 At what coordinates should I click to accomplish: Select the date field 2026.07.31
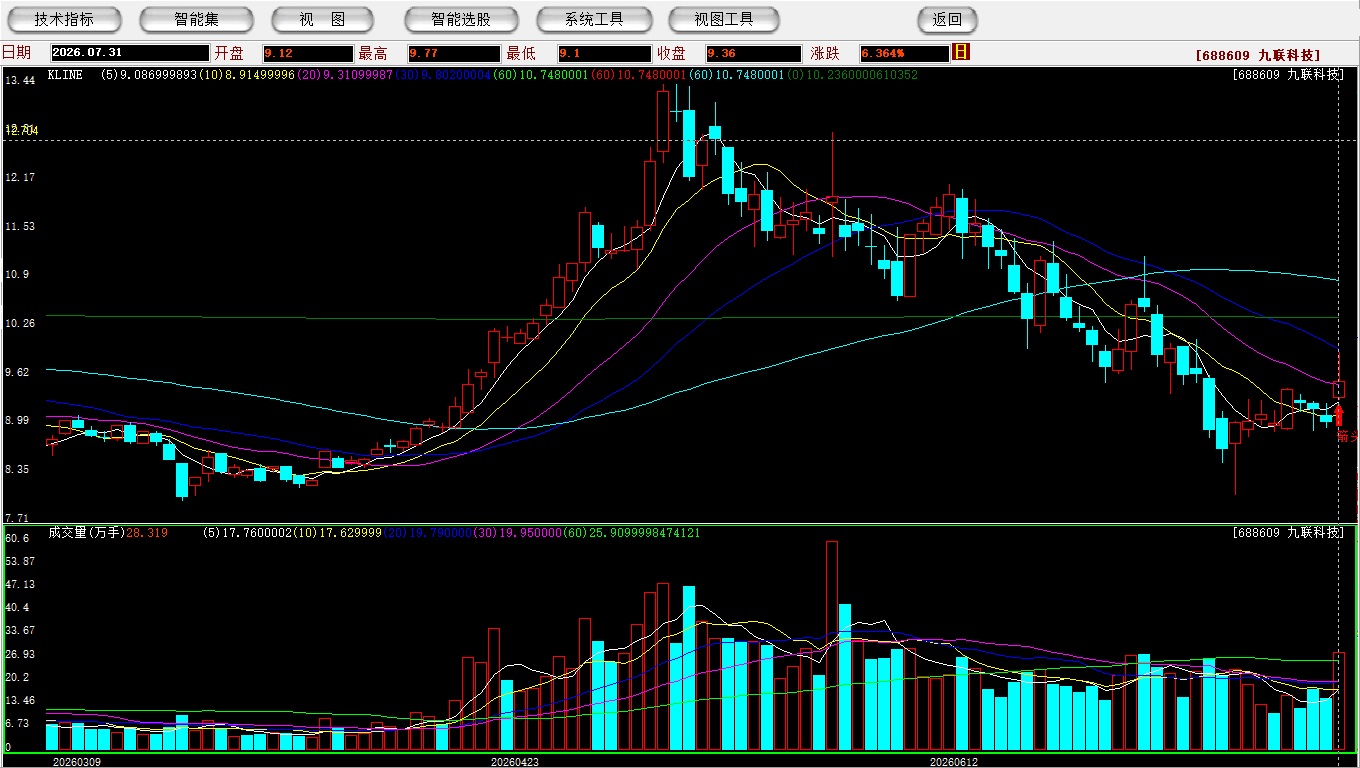pyautogui.click(x=129, y=53)
